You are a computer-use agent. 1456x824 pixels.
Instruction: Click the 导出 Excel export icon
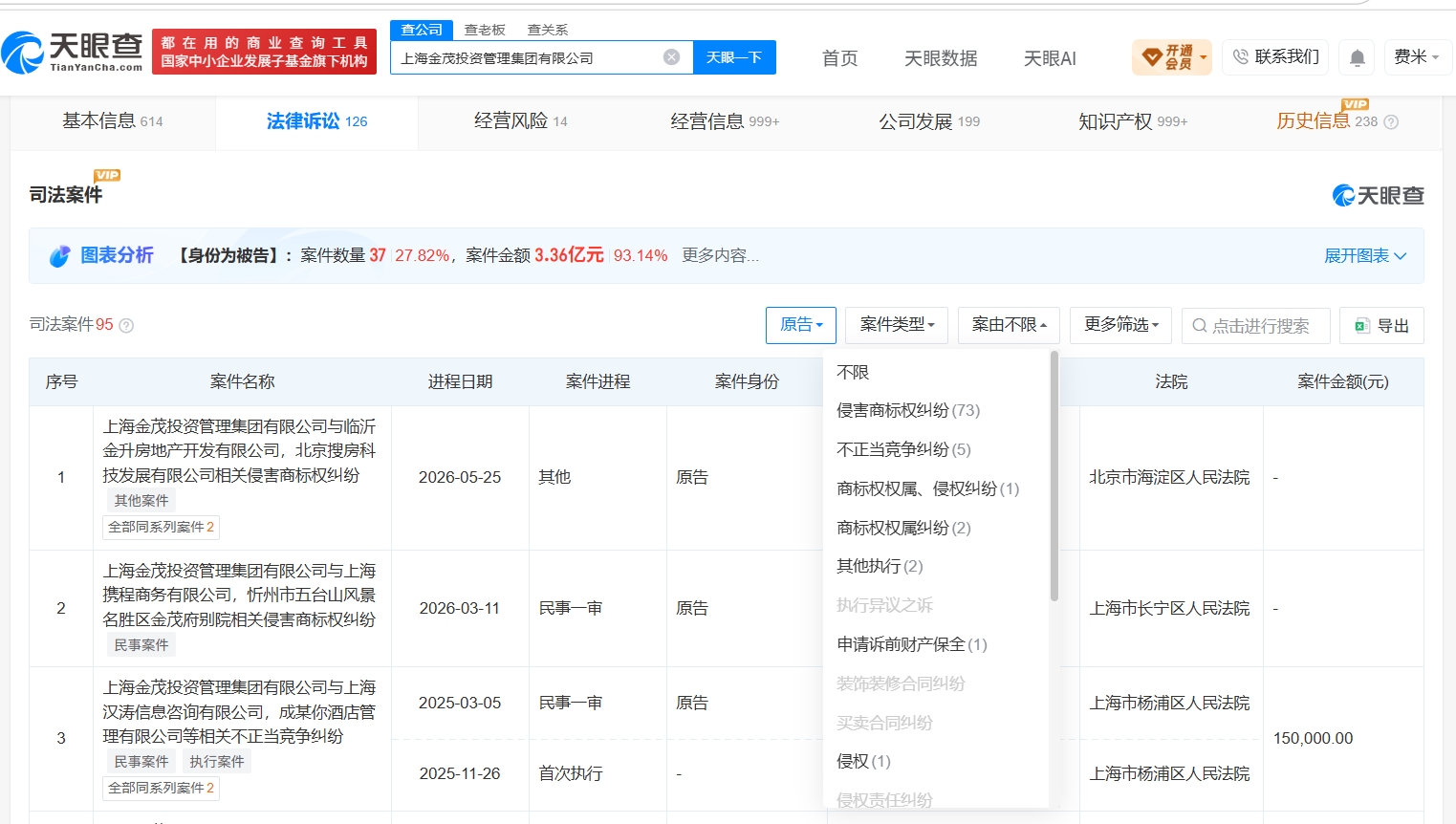[x=1362, y=326]
